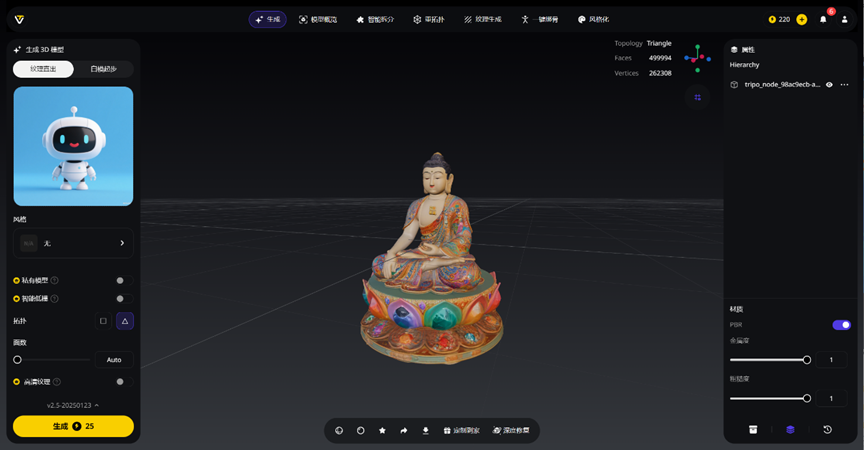The width and height of the screenshot is (864, 450).
Task: Toggle the PBR material switch
Action: [841, 325]
